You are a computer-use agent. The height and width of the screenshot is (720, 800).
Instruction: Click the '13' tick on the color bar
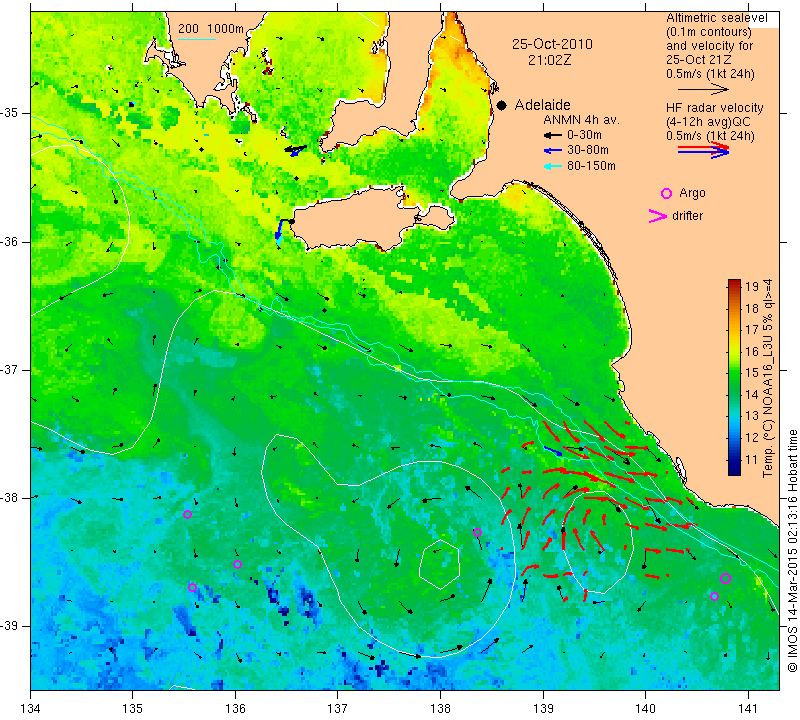pyautogui.click(x=752, y=416)
